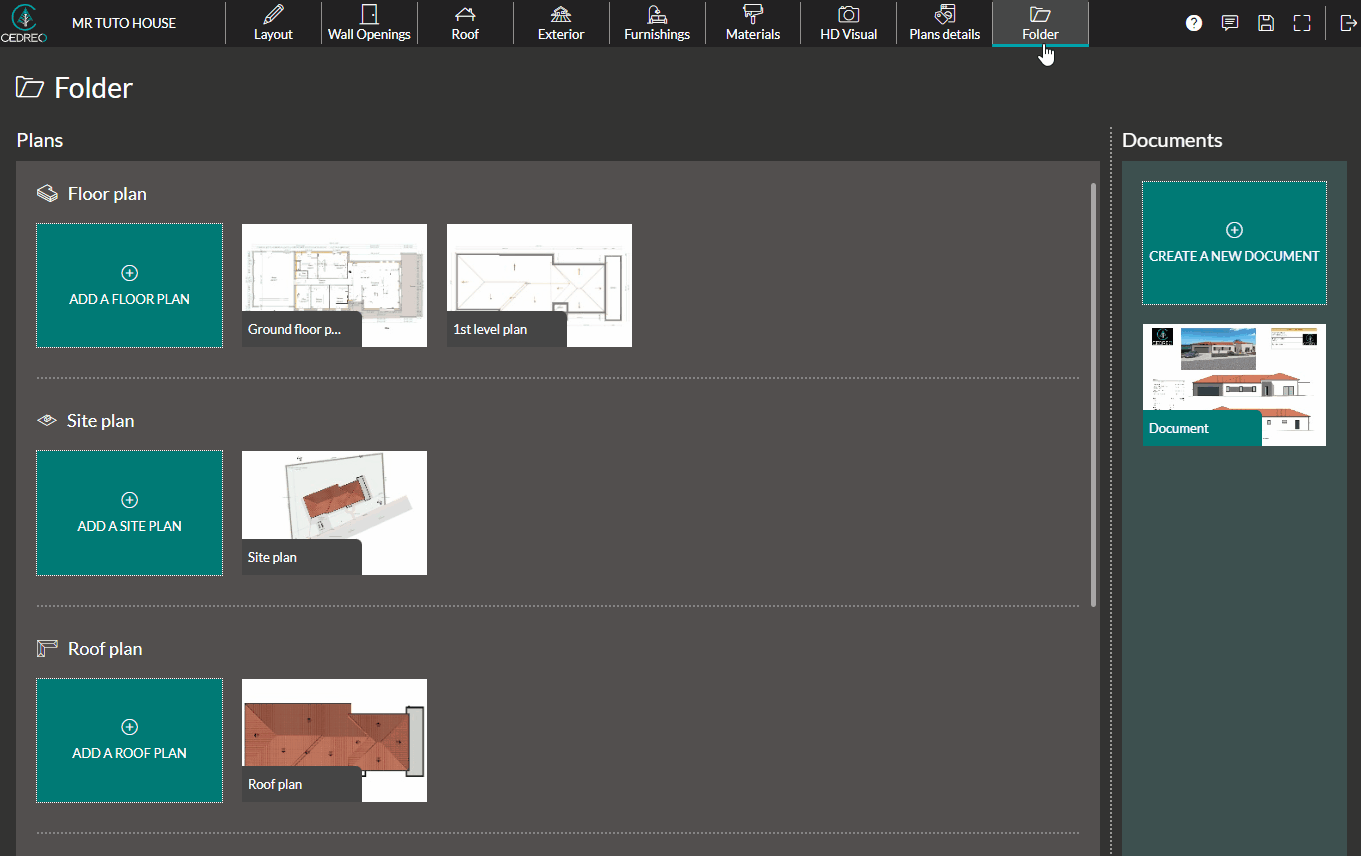The image size is (1361, 856).
Task: Launch the HD Visual camera tool
Action: pyautogui.click(x=847, y=22)
